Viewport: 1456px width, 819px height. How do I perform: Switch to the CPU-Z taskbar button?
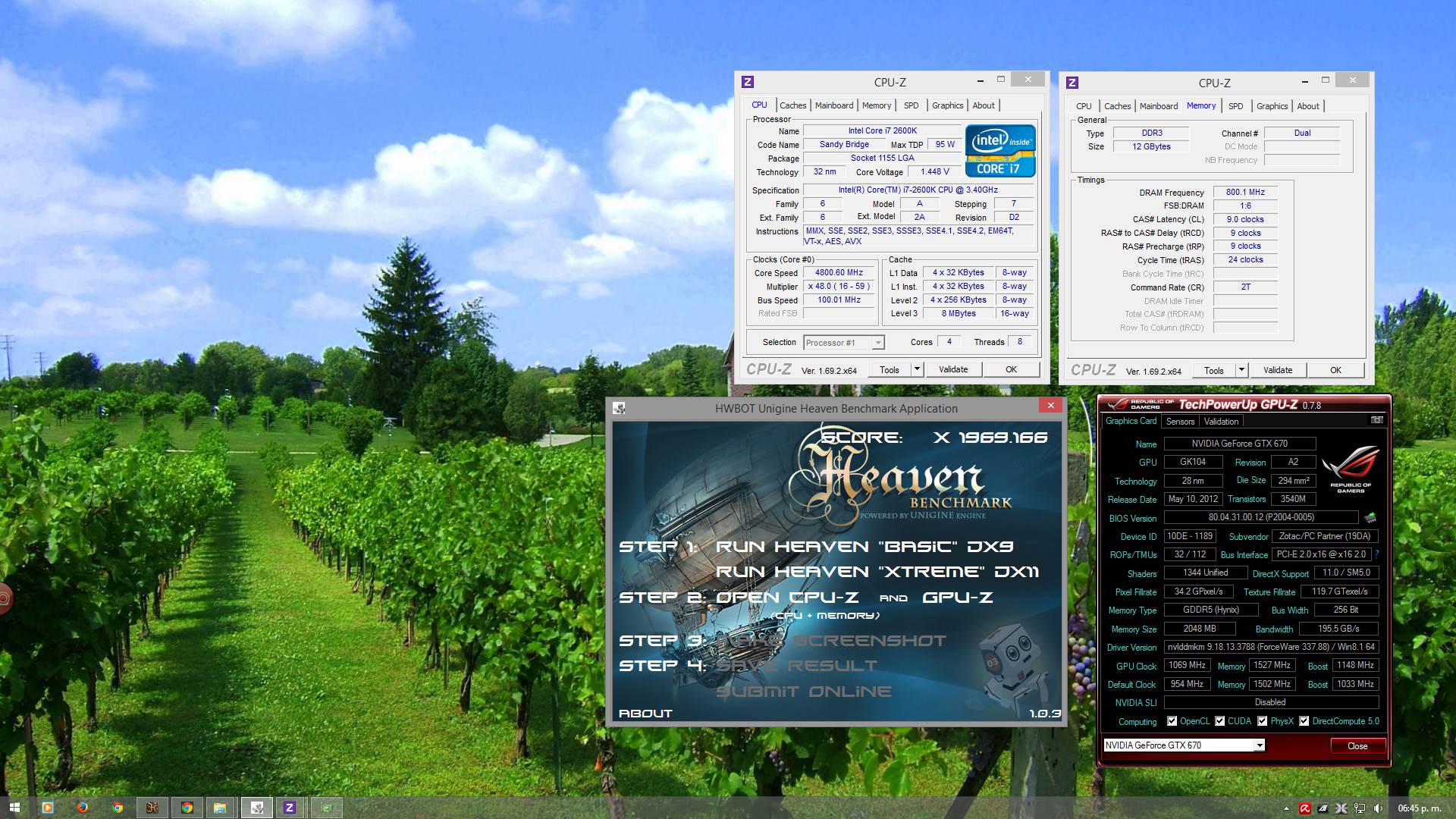tap(290, 808)
